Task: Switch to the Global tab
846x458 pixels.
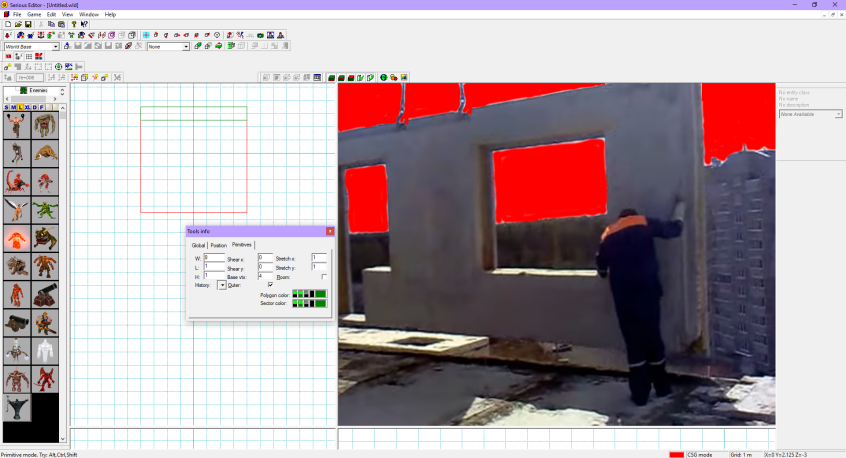Action: 199,245
